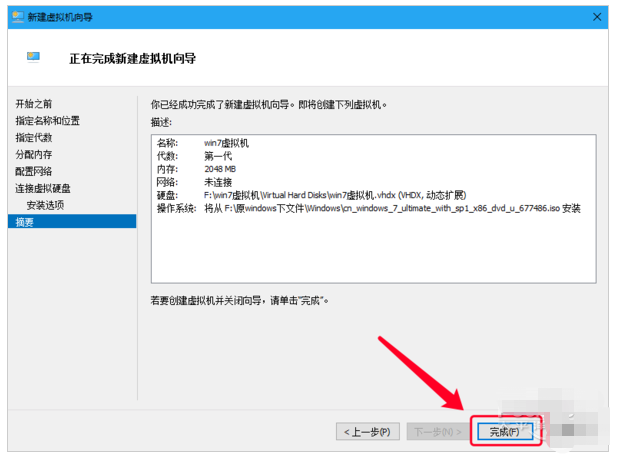Image resolution: width=618 pixels, height=459 pixels.
Task: Click 完成(F) to create the VM
Action: click(x=505, y=432)
